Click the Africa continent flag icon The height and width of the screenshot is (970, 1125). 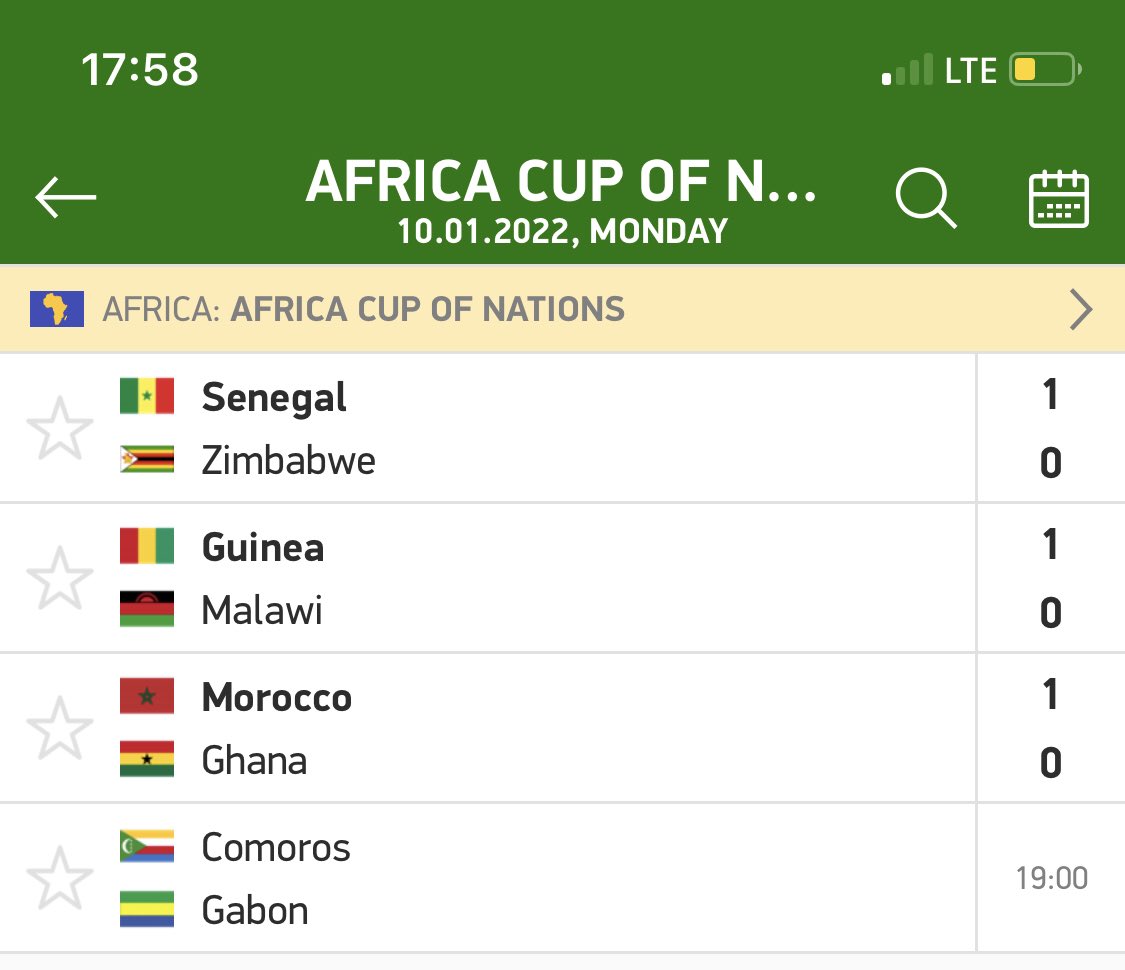click(x=57, y=309)
